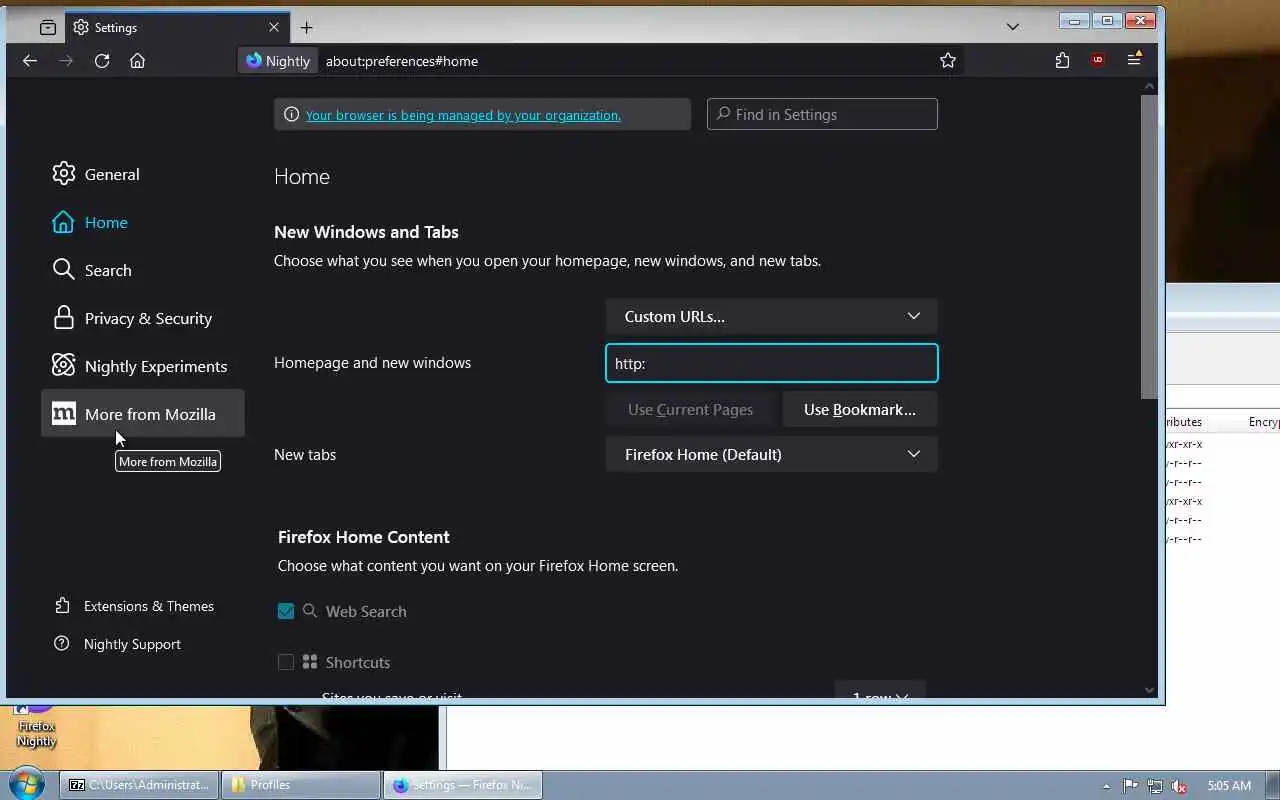Click the Use Bookmark button
The width and height of the screenshot is (1280, 800).
859,409
